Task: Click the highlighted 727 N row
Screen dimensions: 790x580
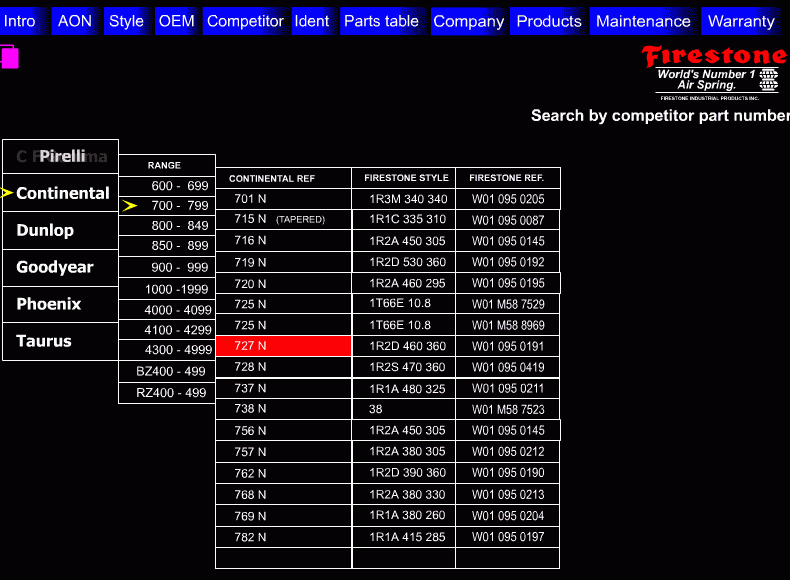Action: point(284,346)
